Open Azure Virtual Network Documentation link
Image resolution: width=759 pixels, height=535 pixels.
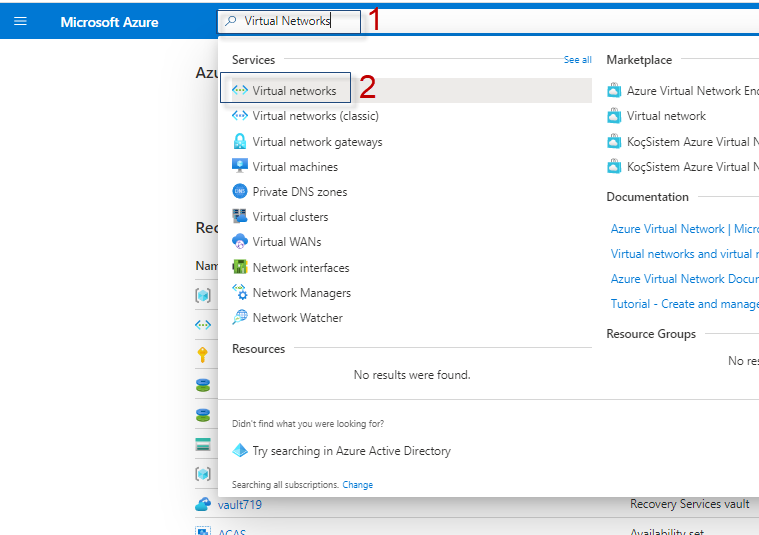pos(684,279)
